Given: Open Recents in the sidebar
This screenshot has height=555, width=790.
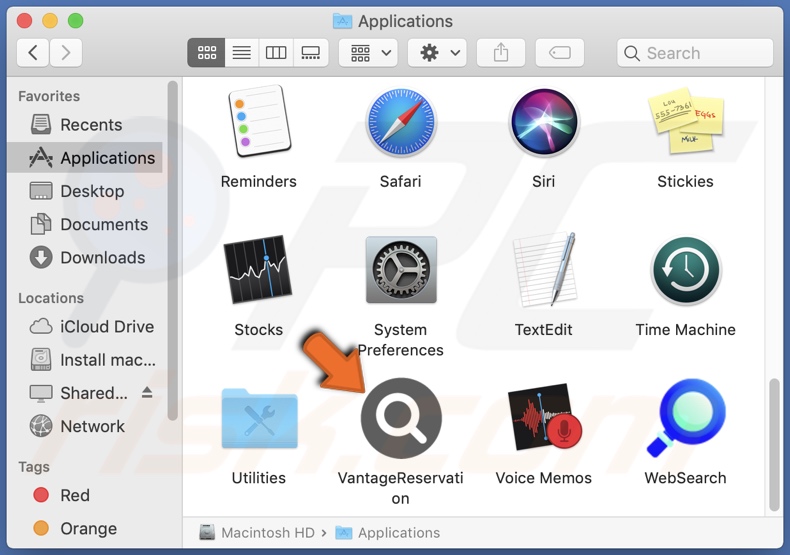Looking at the screenshot, I should click(86, 124).
